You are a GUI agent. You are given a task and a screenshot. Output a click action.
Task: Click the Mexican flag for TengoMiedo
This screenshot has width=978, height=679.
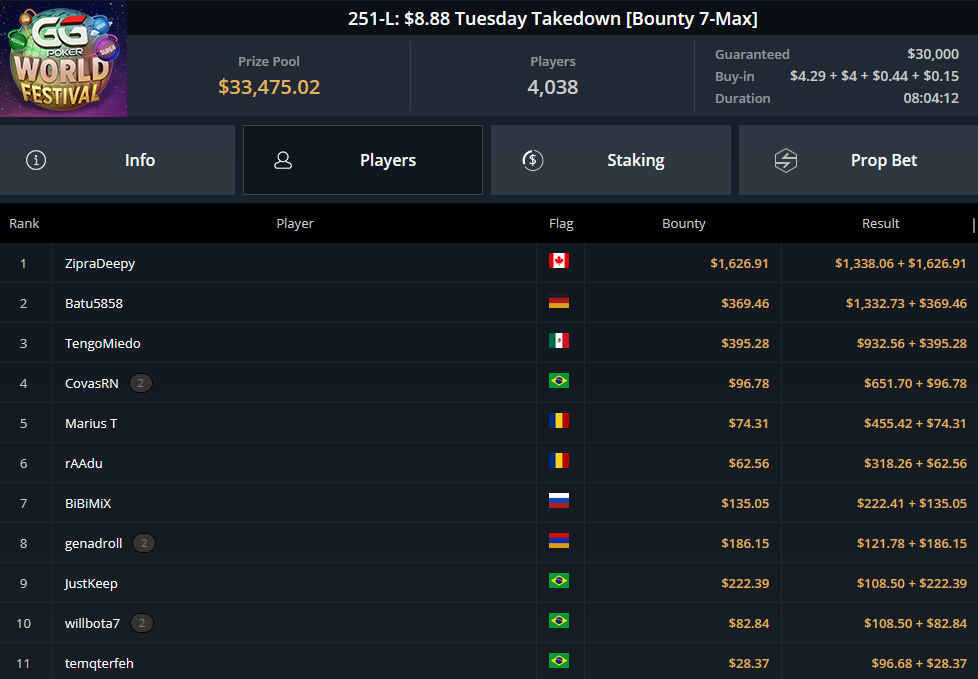click(x=559, y=341)
